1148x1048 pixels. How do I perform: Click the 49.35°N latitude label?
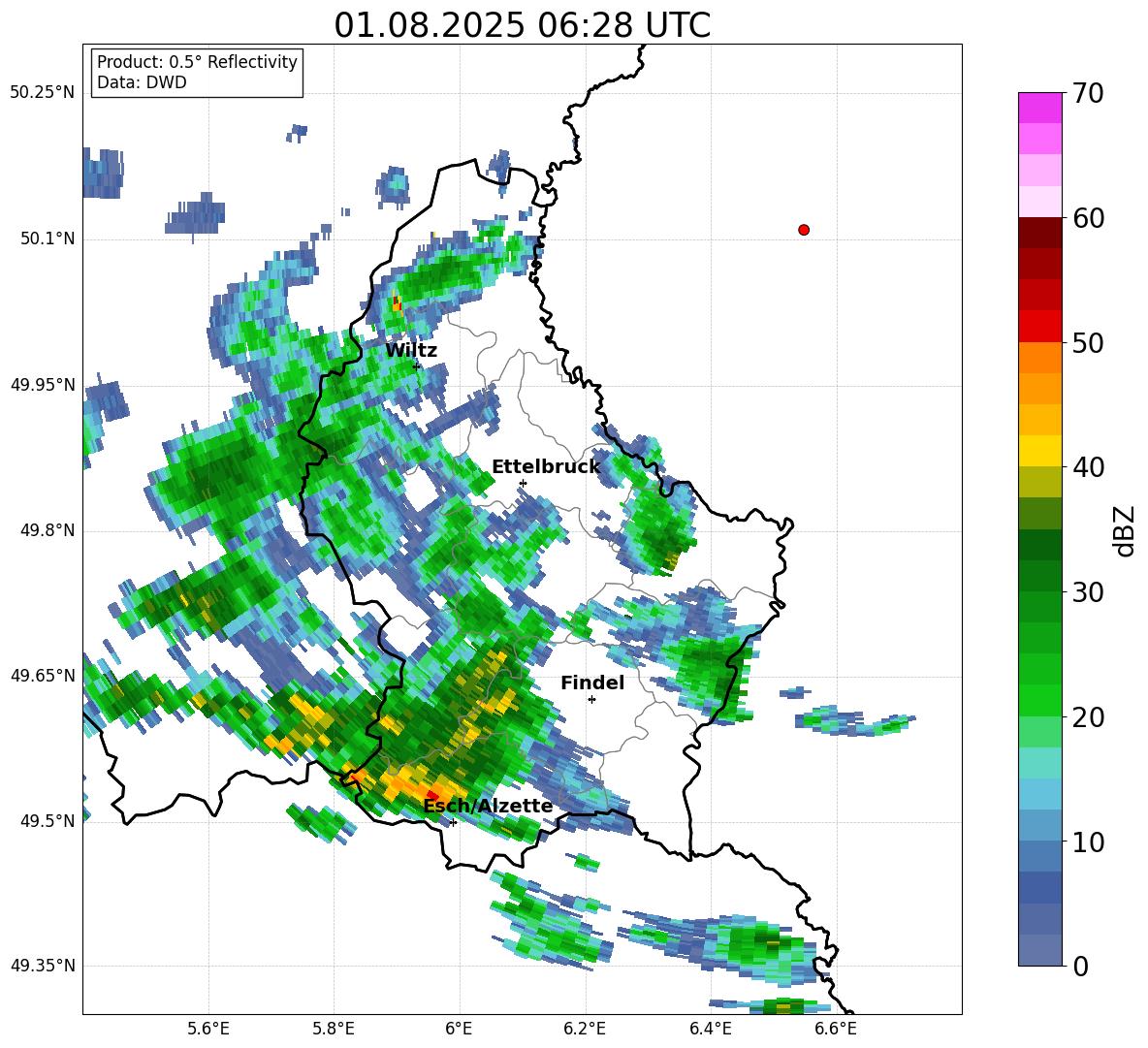pos(43,966)
